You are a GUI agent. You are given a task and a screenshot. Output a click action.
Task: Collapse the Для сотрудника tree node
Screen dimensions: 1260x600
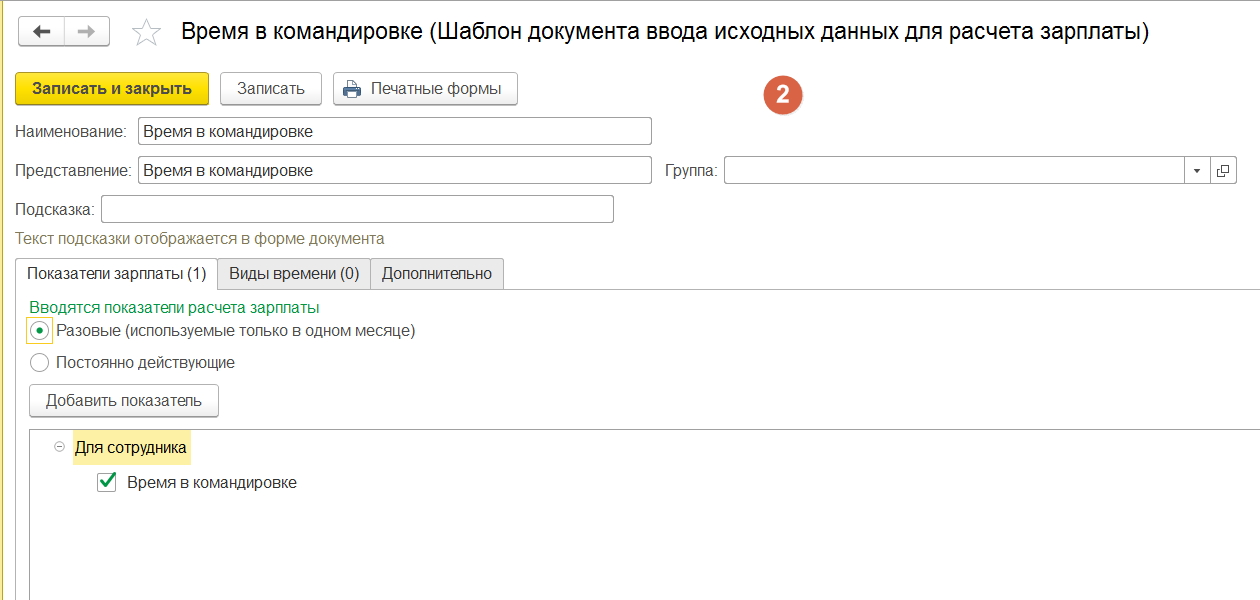pyautogui.click(x=59, y=448)
